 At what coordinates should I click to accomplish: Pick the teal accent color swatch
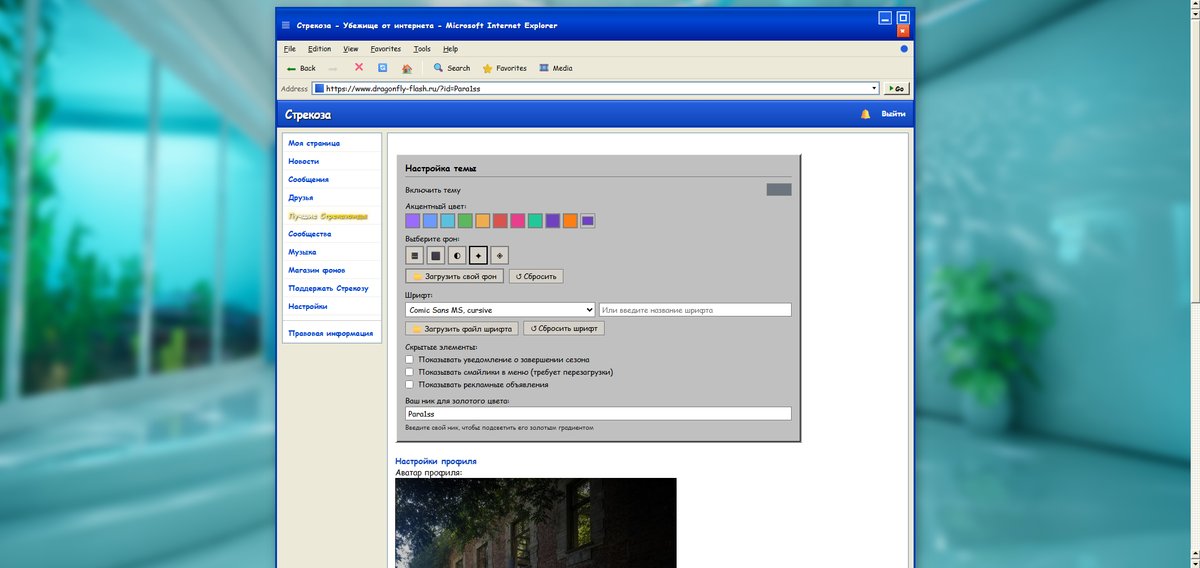tap(535, 221)
